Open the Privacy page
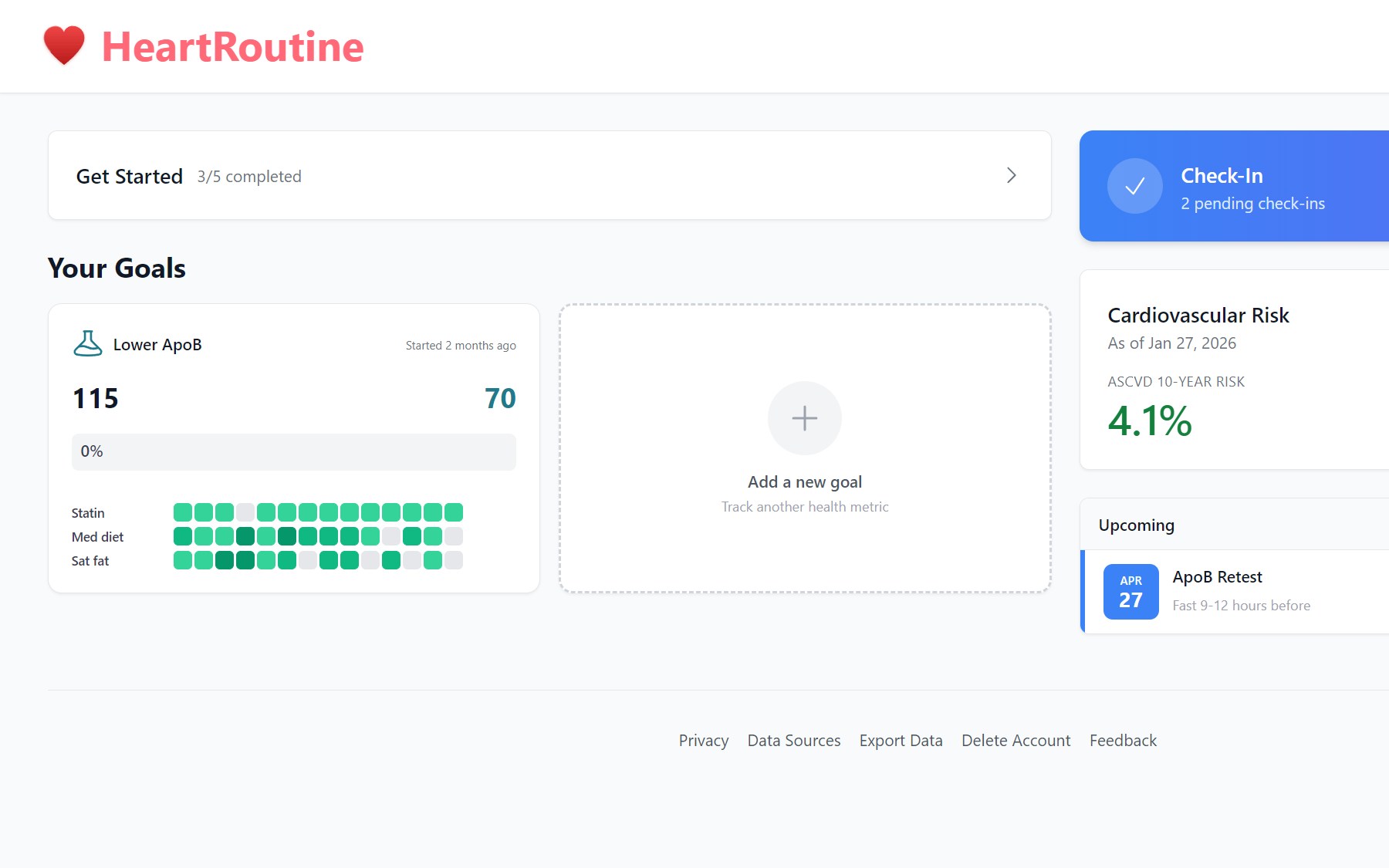Viewport: 1389px width, 868px height. pos(703,740)
